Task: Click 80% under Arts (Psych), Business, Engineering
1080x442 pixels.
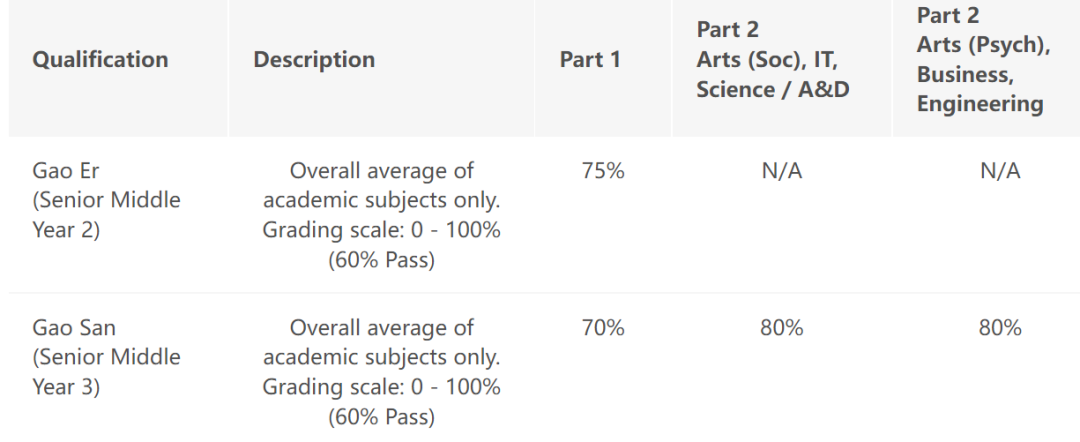Action: 1000,328
